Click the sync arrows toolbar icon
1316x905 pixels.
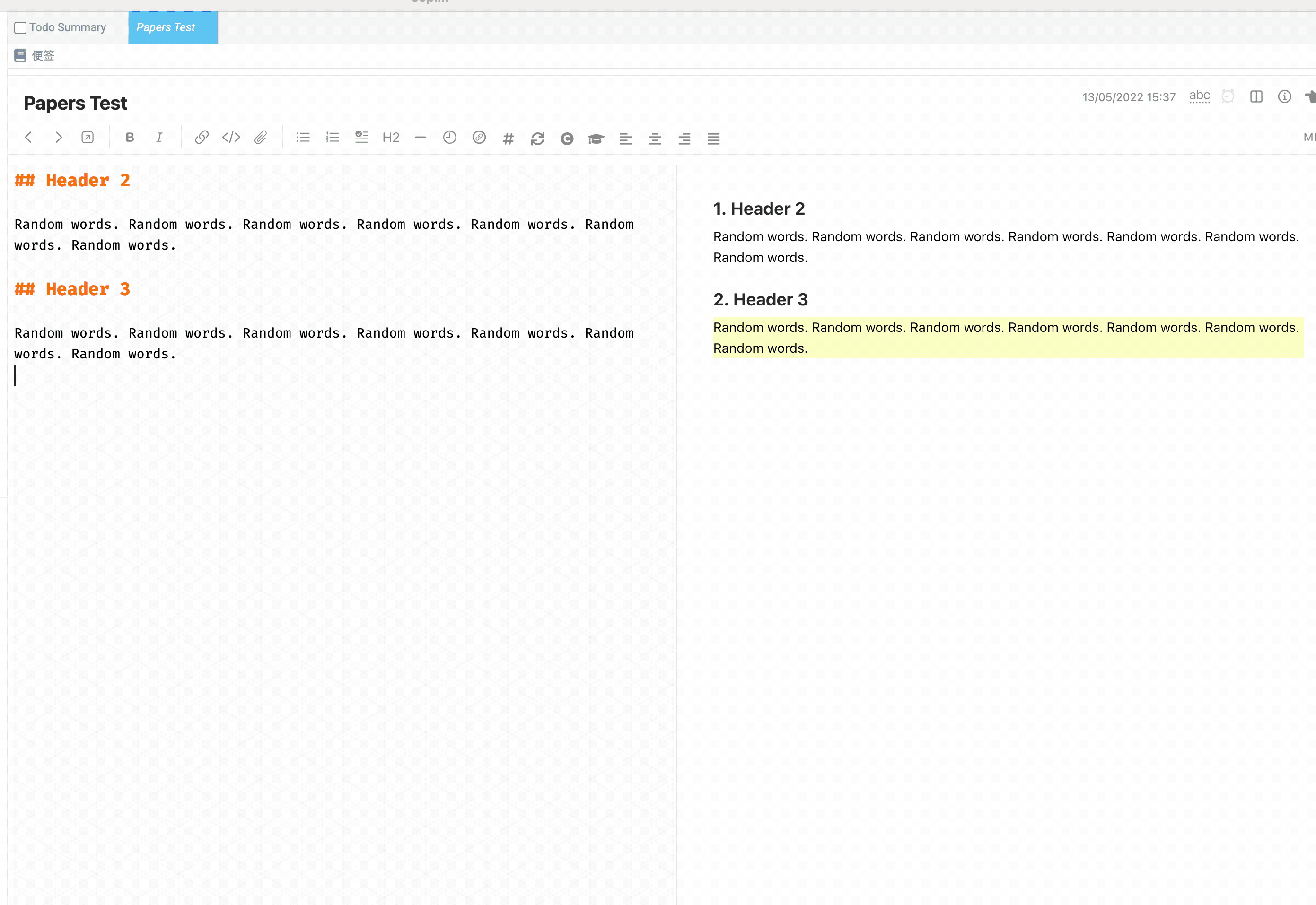(537, 139)
